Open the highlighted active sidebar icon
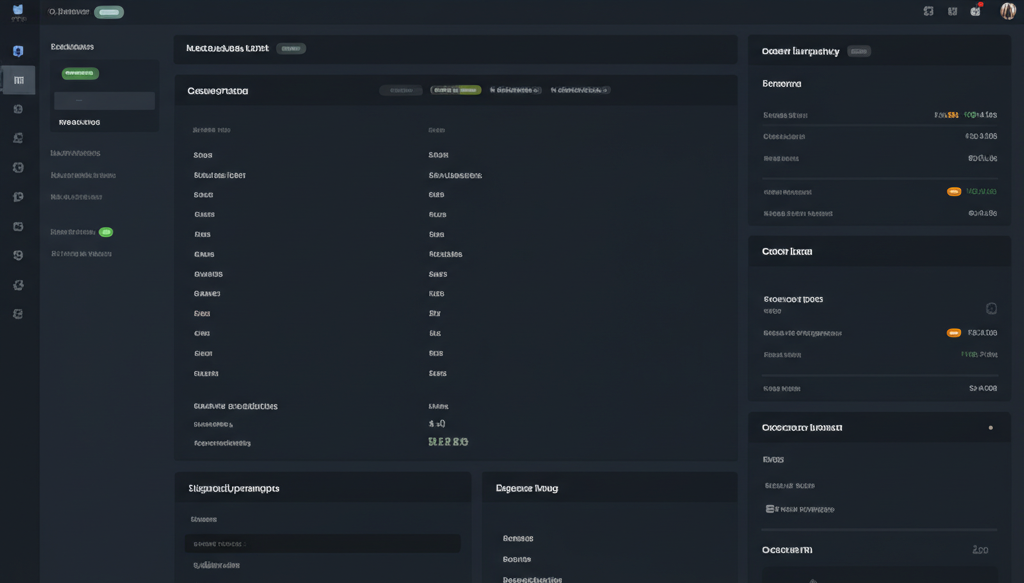This screenshot has width=1024, height=583. pyautogui.click(x=18, y=80)
